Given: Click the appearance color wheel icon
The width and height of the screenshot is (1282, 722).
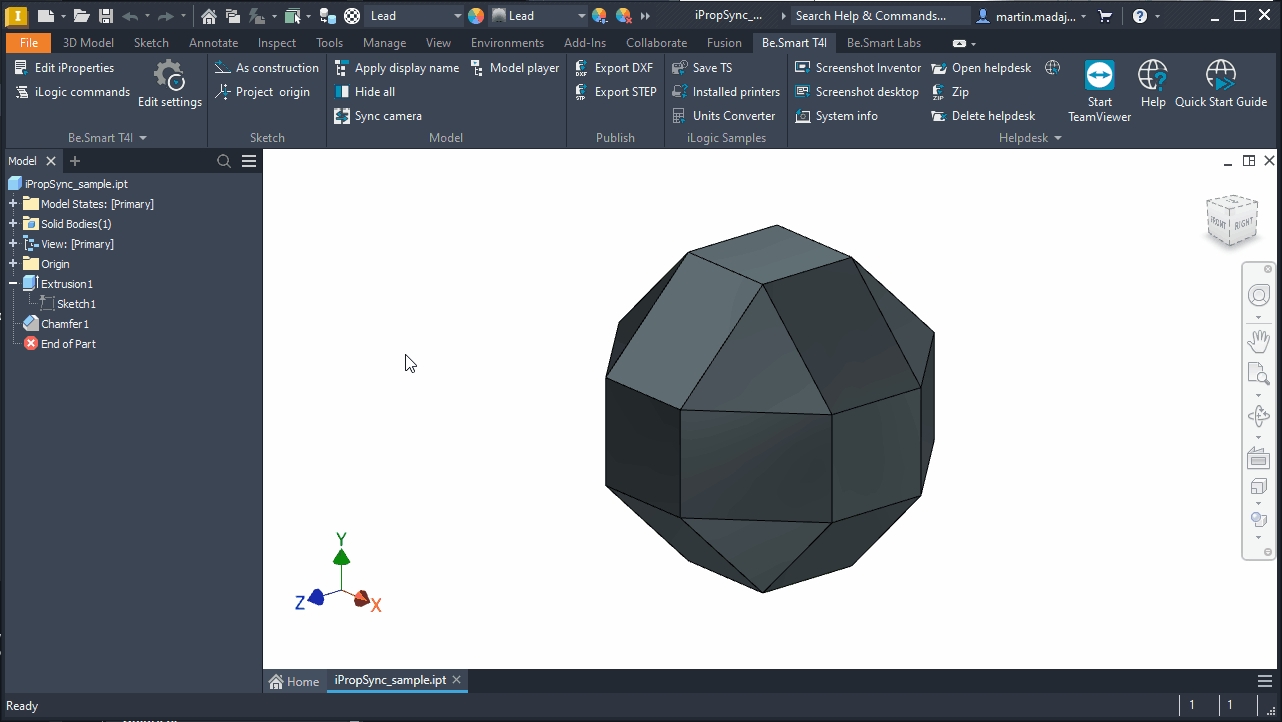Looking at the screenshot, I should (476, 16).
